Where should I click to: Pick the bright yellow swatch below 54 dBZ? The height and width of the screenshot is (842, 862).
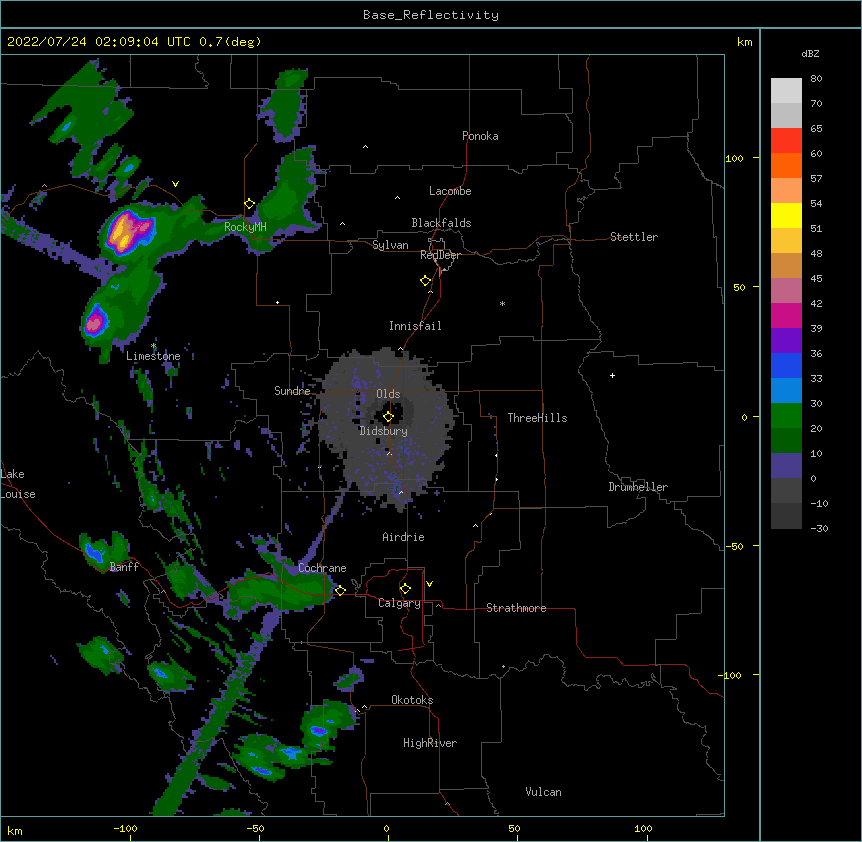point(786,215)
